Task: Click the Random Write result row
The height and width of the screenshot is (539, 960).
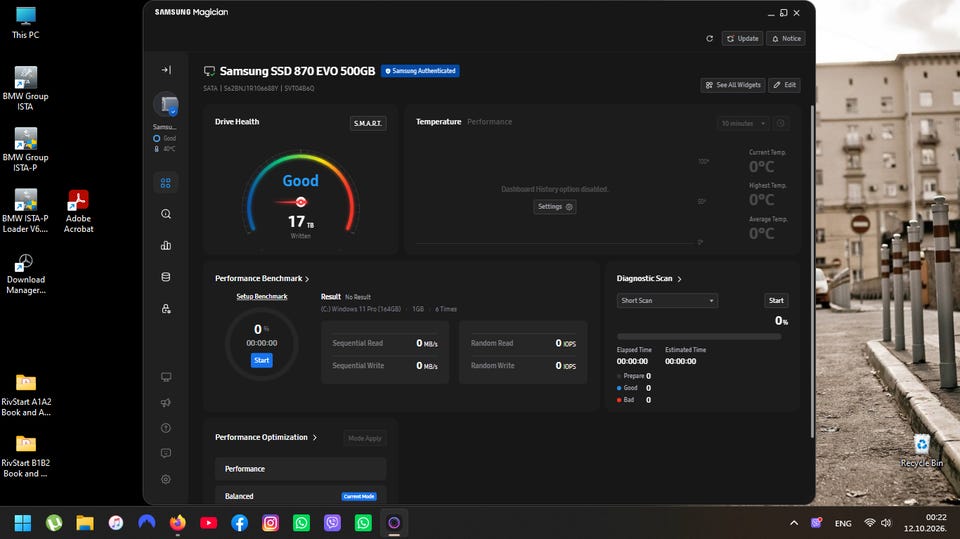Action: click(x=523, y=366)
